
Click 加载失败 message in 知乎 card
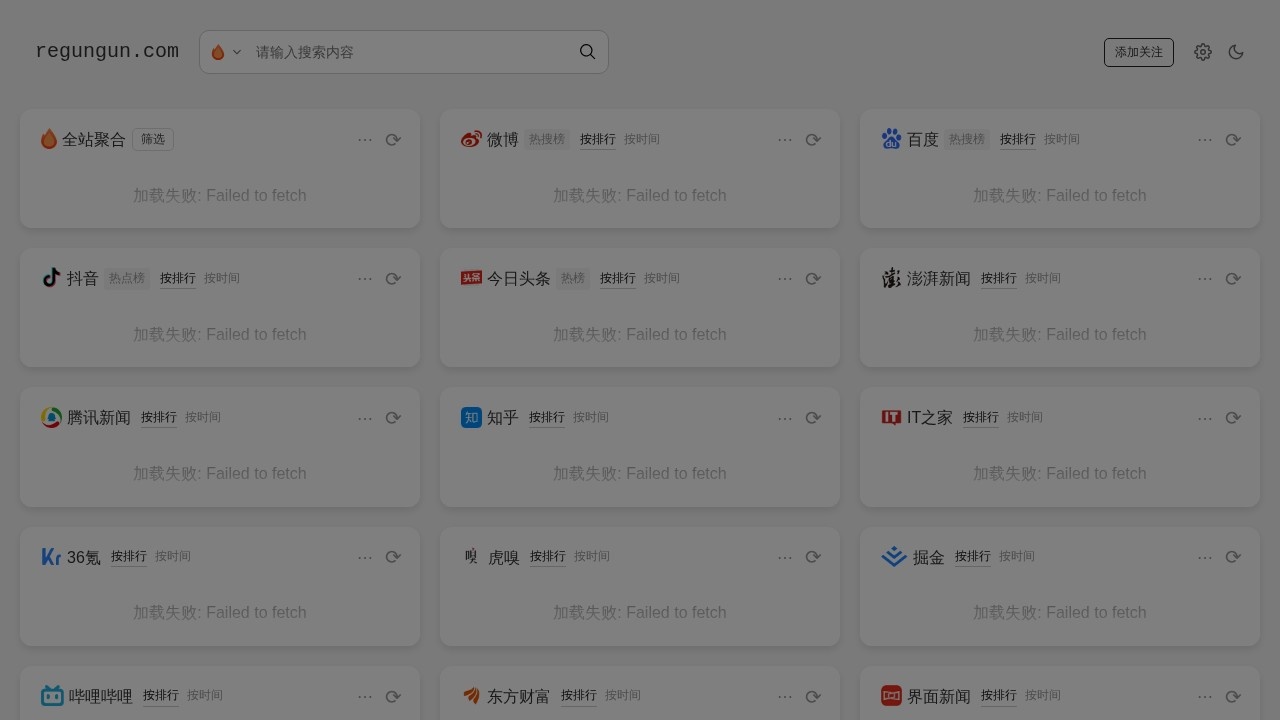pos(640,473)
